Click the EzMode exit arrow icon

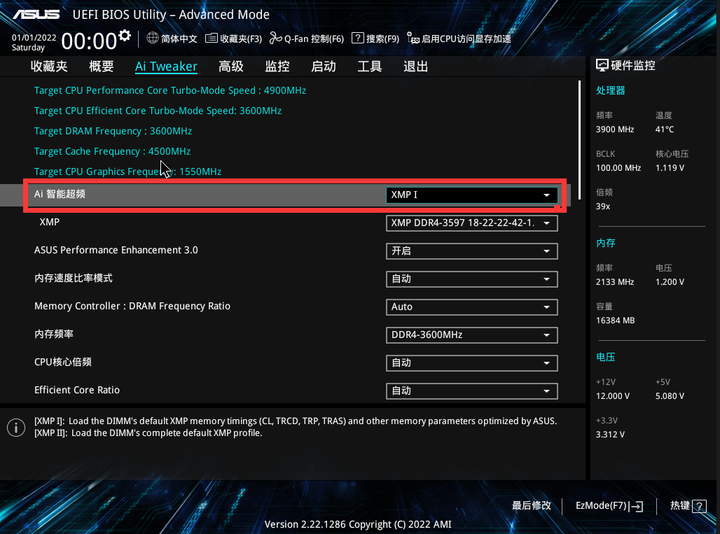coord(637,506)
